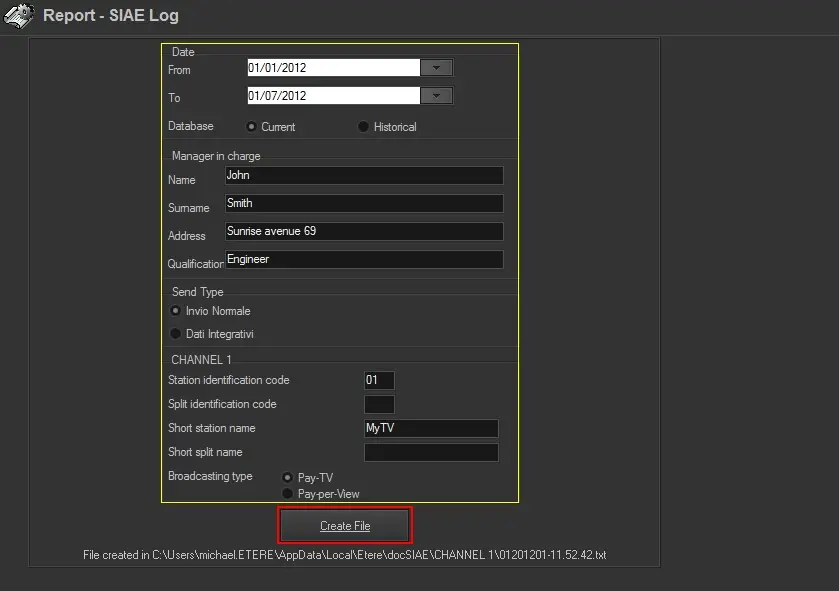Screen dimensions: 839x591
Task: Open the From date dropdown calendar
Action: point(436,68)
